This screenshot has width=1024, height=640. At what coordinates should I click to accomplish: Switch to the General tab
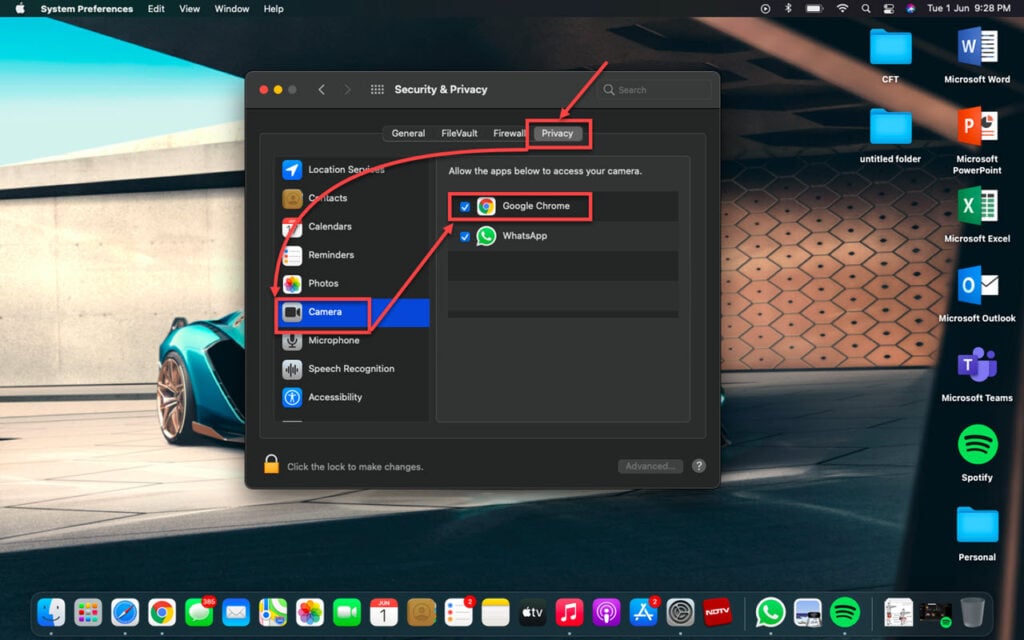click(x=408, y=133)
